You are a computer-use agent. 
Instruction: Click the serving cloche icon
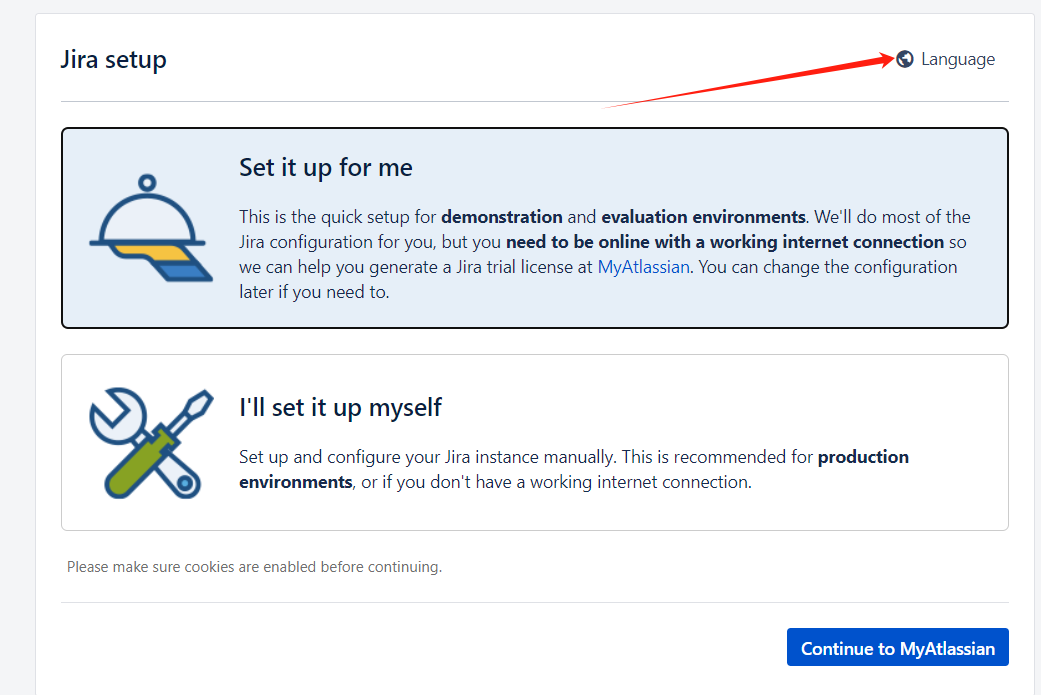tap(148, 229)
